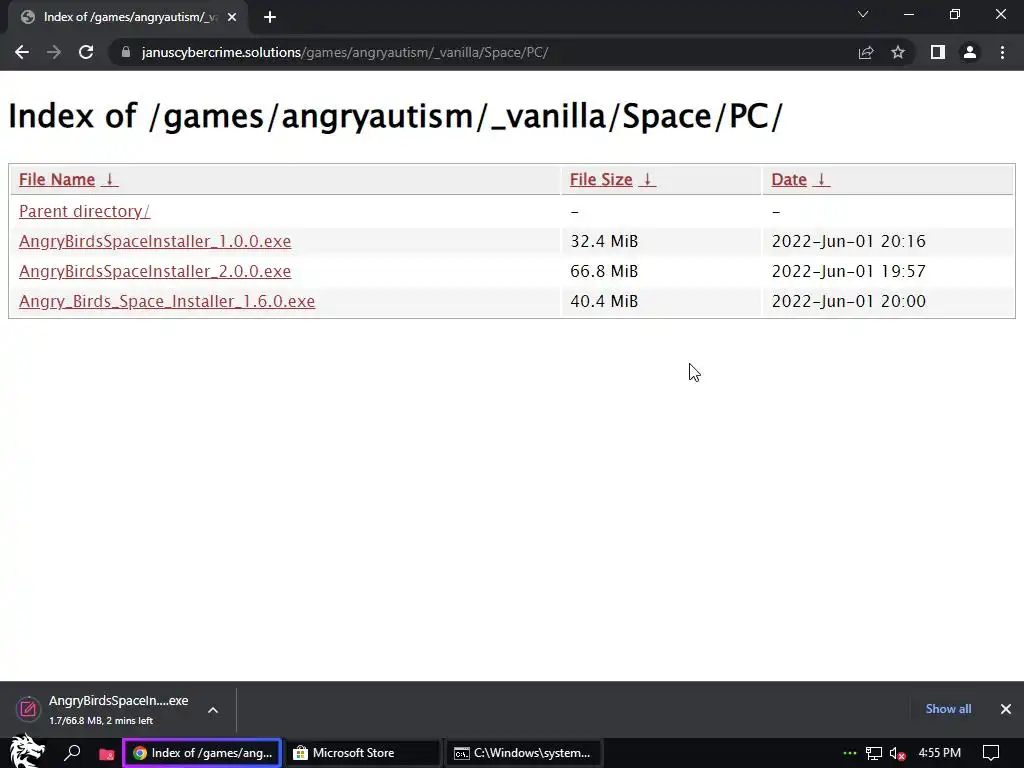Image resolution: width=1024 pixels, height=768 pixels.
Task: Close the Index of /games tab
Action: pyautogui.click(x=232, y=18)
